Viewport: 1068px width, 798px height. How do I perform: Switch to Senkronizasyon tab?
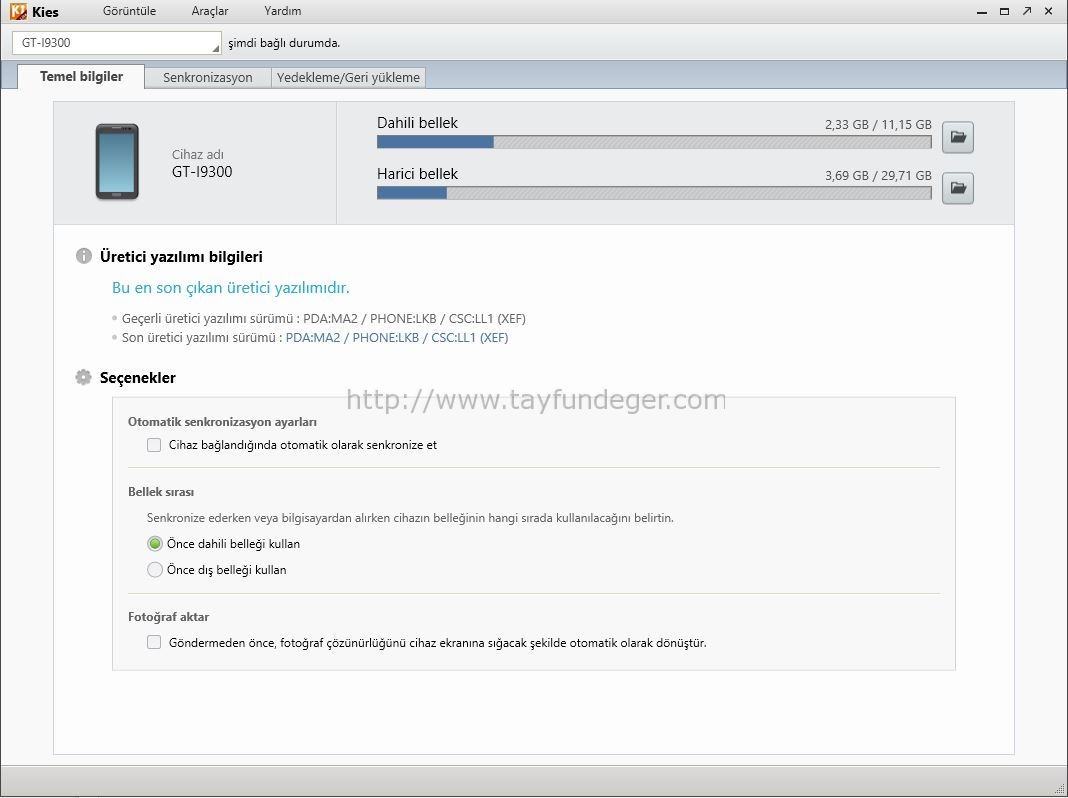(208, 78)
